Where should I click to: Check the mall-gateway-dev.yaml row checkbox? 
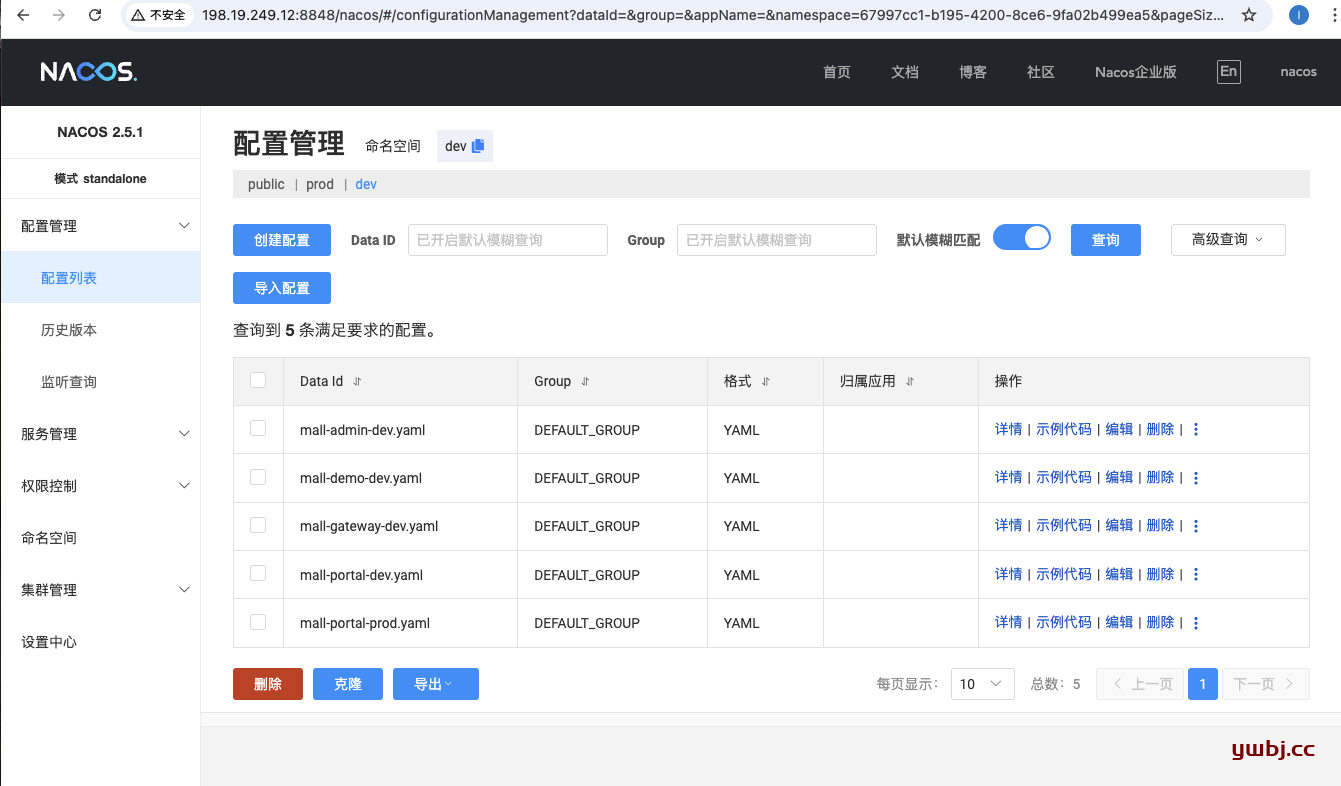[x=258, y=524]
